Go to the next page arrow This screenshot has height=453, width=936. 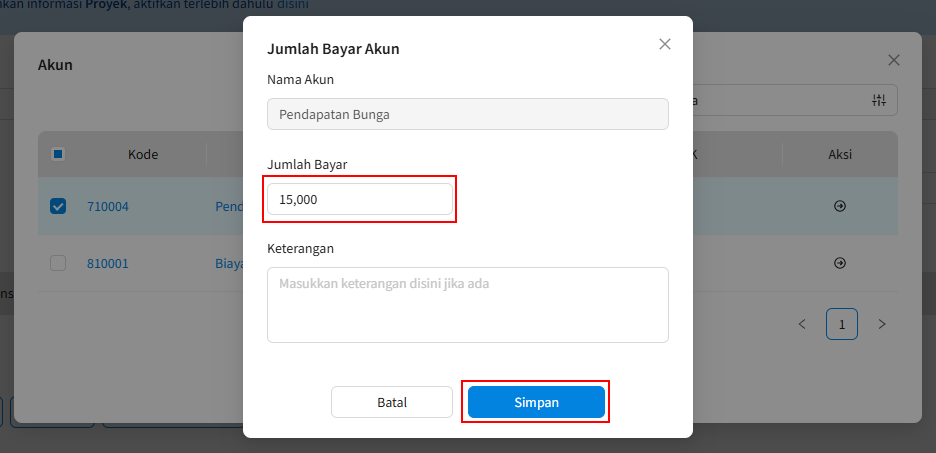point(881,324)
